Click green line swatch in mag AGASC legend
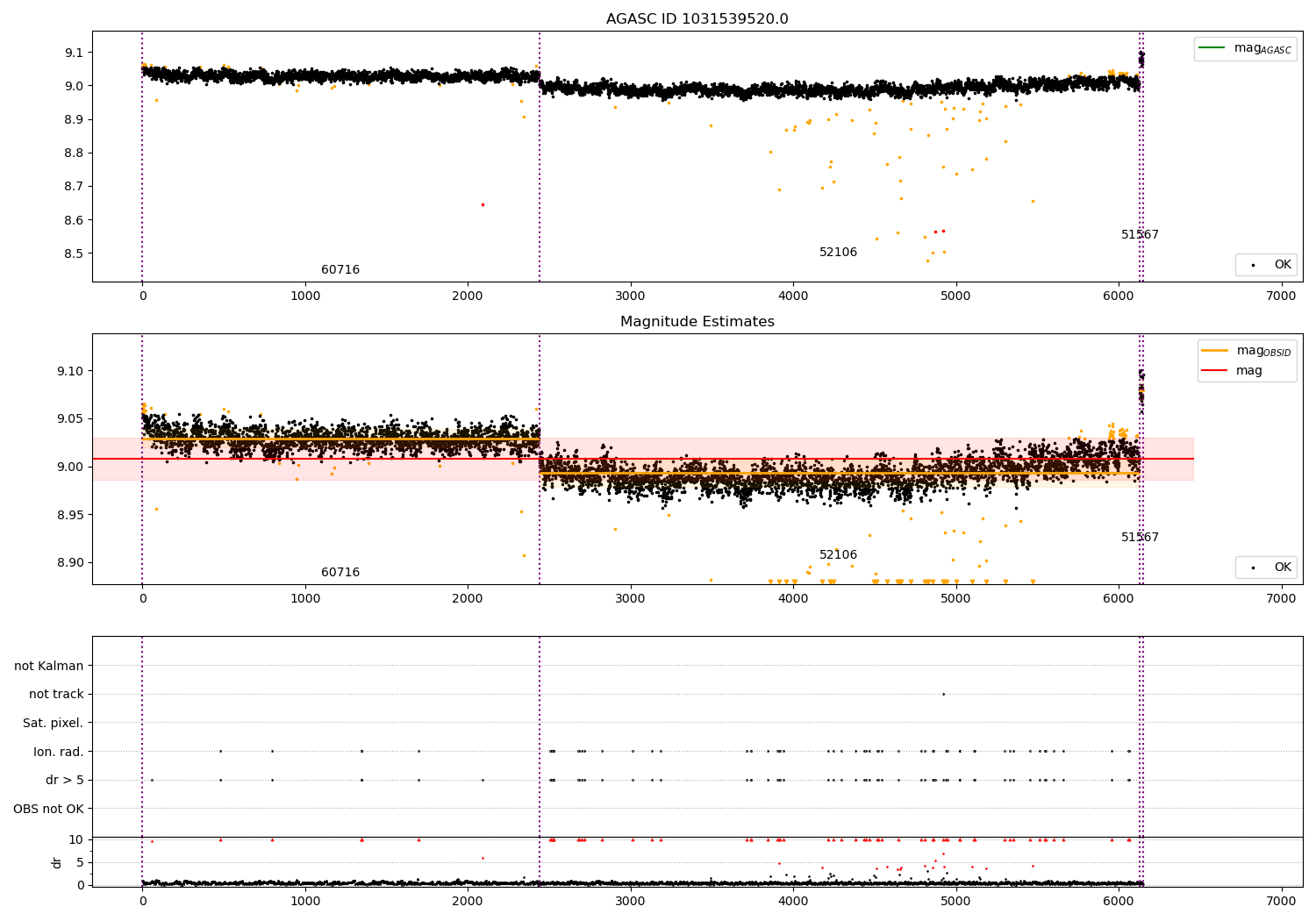The height and width of the screenshot is (921, 1316). (x=1212, y=47)
